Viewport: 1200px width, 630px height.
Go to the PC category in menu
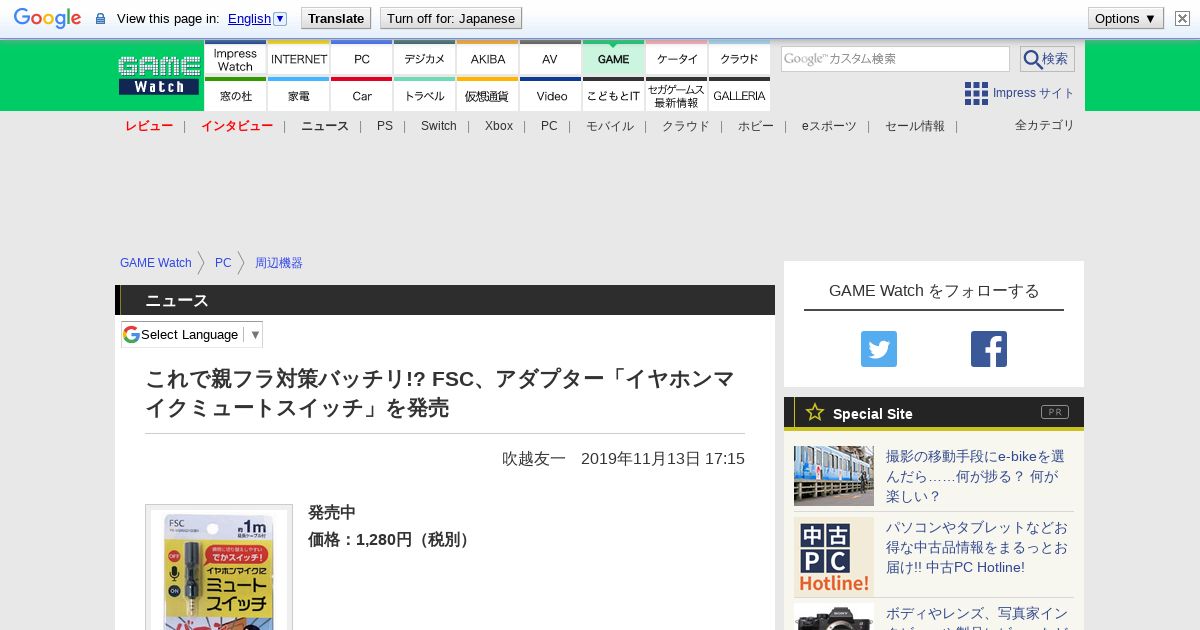coord(549,126)
